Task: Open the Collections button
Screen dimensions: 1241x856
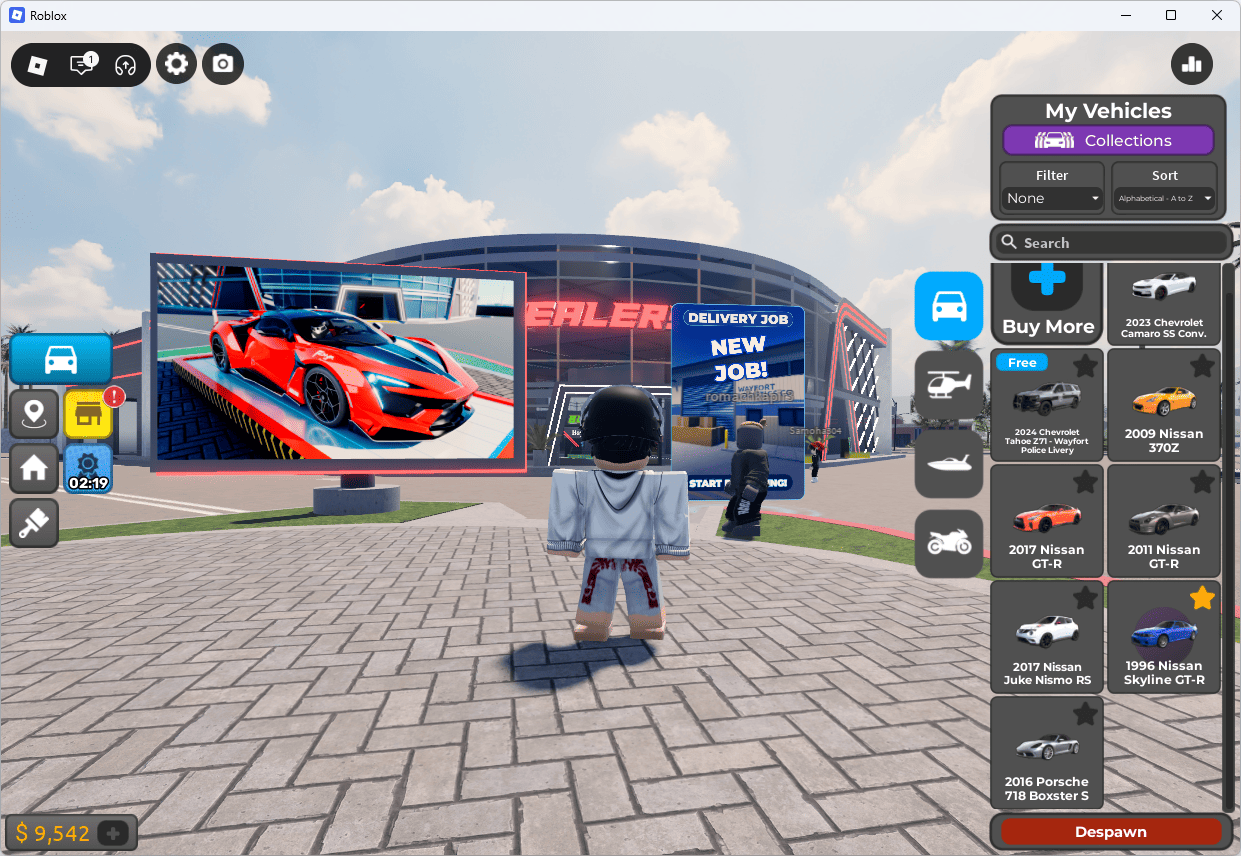Action: pos(1108,140)
